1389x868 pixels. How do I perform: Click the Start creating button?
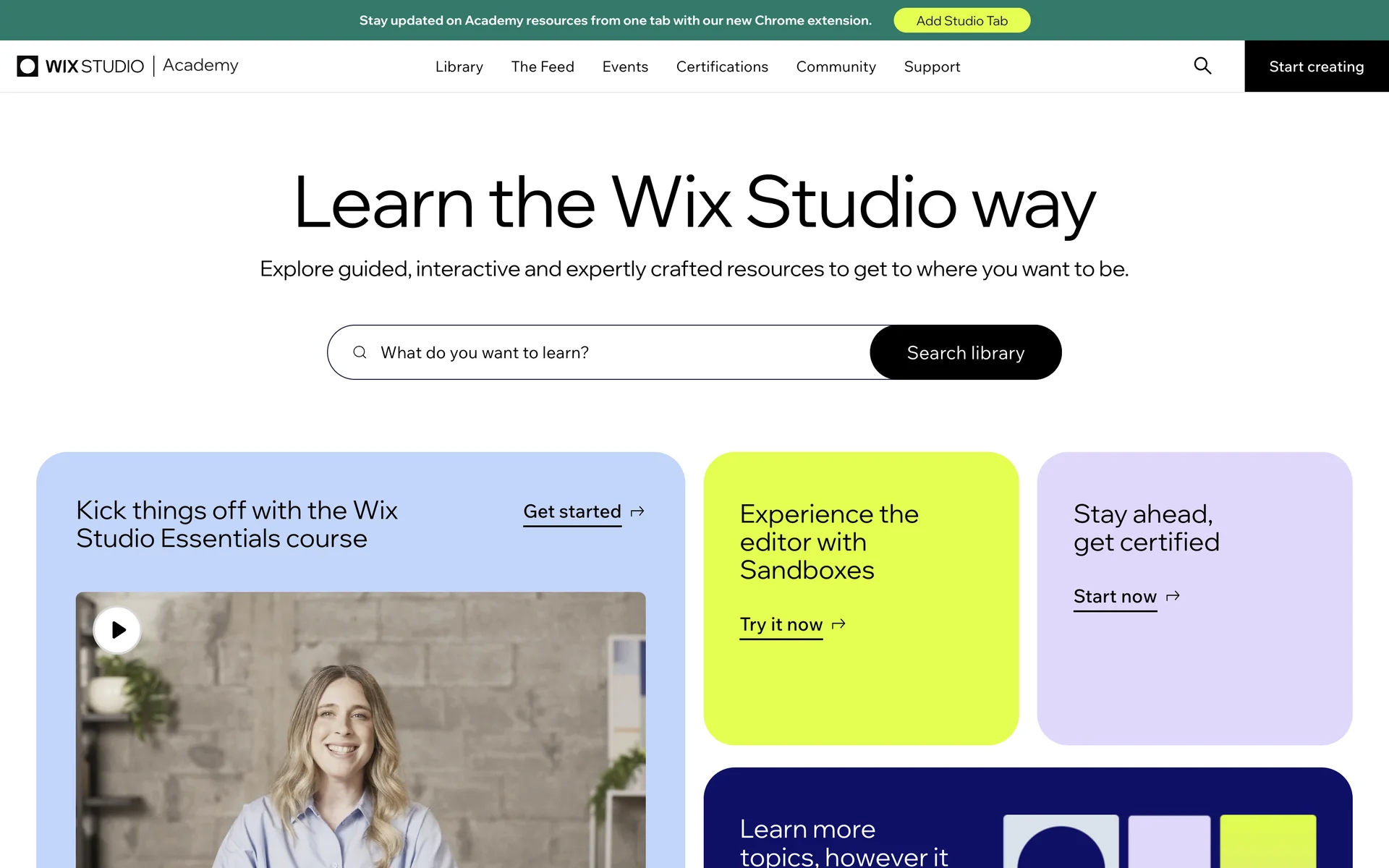[x=1317, y=66]
